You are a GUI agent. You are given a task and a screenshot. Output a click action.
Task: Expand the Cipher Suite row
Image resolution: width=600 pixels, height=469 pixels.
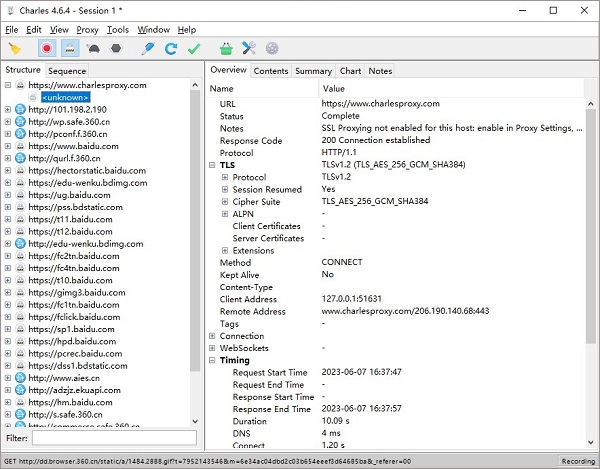point(225,201)
